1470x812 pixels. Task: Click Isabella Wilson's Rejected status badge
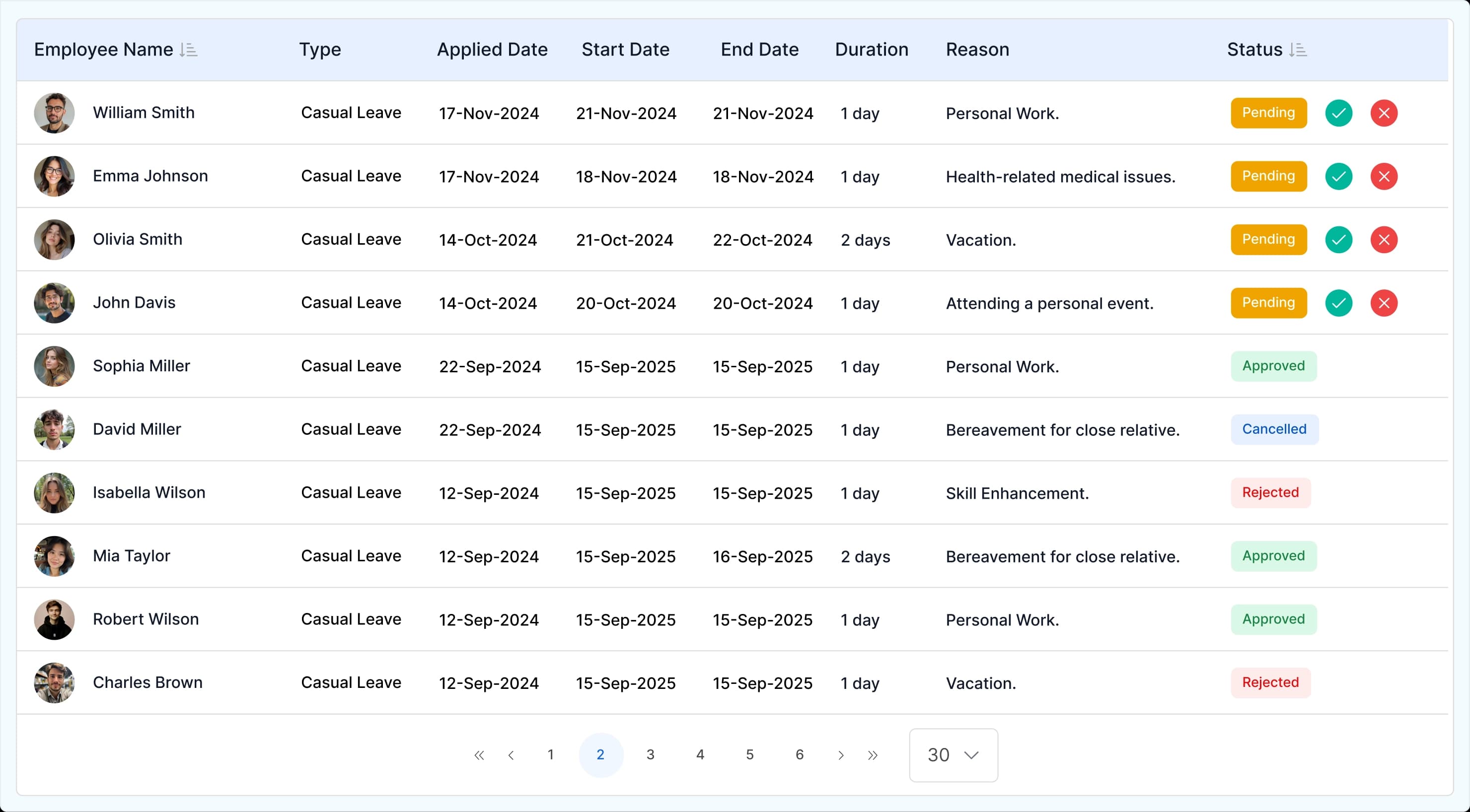[x=1270, y=493]
